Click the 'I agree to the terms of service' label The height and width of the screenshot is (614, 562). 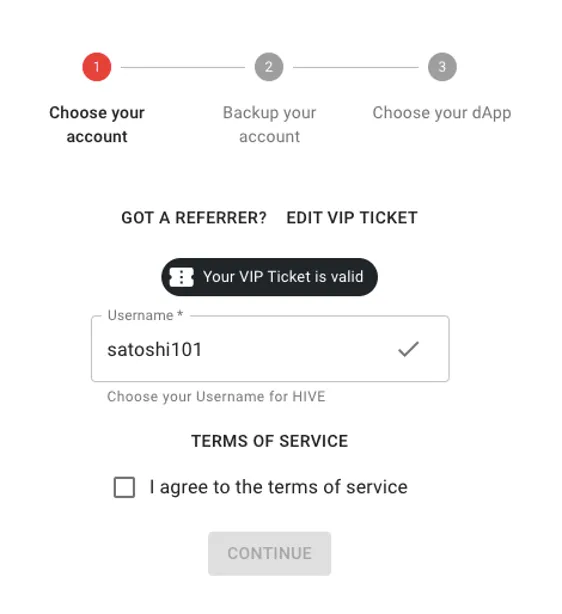(x=278, y=487)
